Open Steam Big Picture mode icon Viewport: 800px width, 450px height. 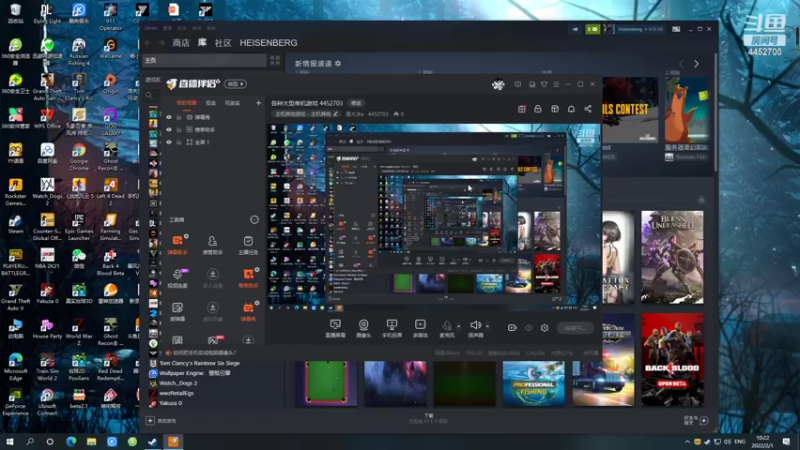point(676,29)
